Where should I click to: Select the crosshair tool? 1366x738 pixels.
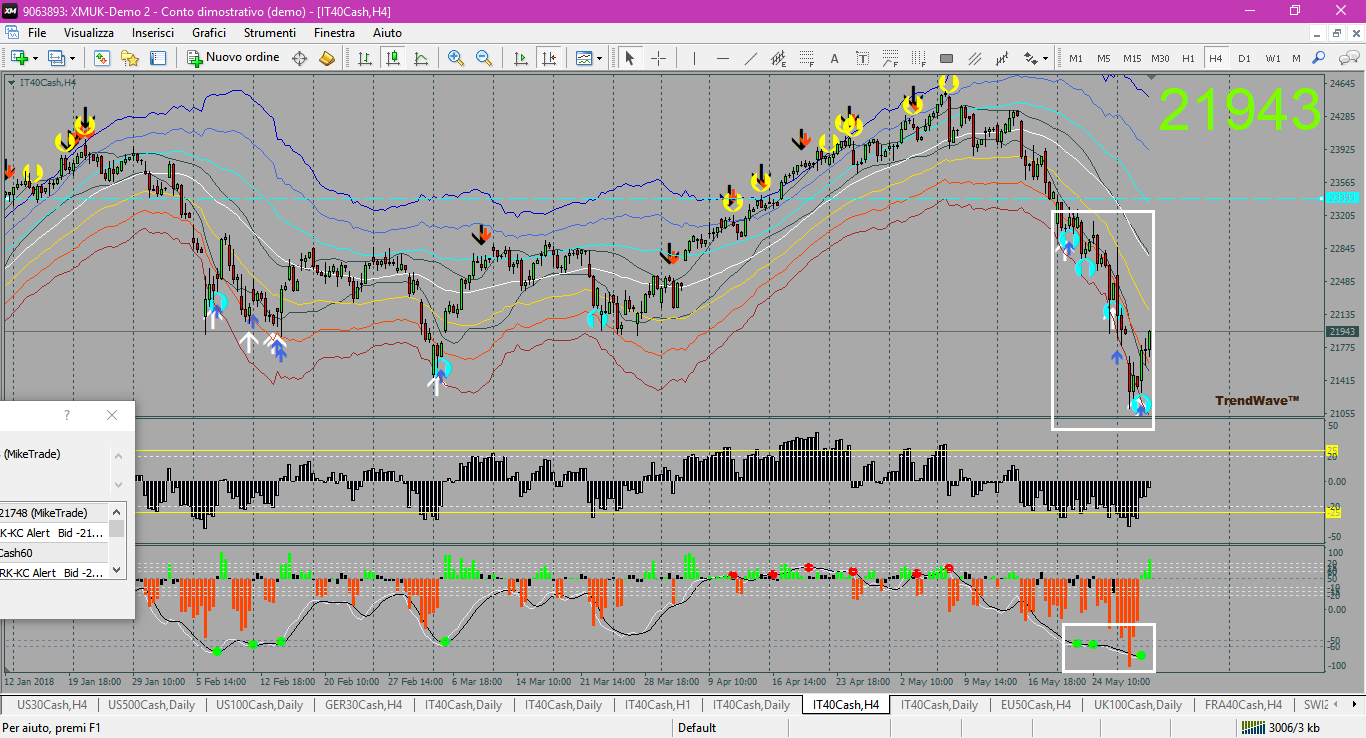[x=658, y=58]
